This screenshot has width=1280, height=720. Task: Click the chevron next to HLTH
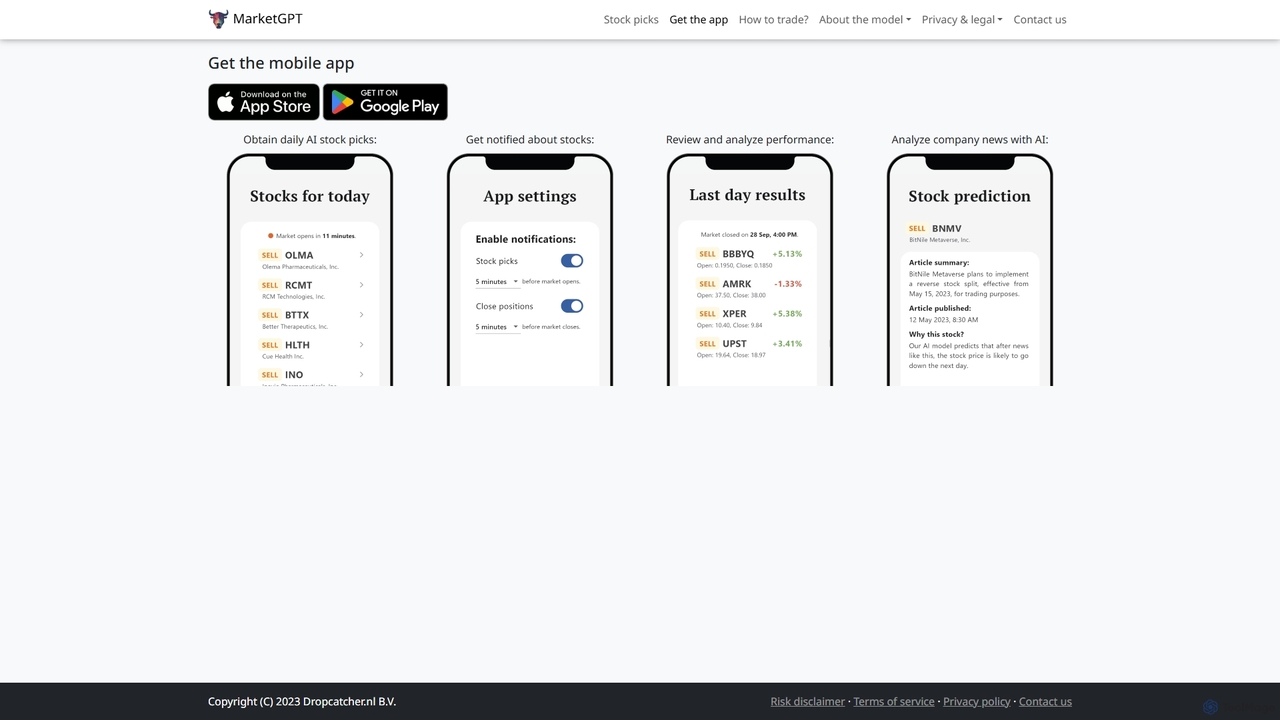pos(361,345)
